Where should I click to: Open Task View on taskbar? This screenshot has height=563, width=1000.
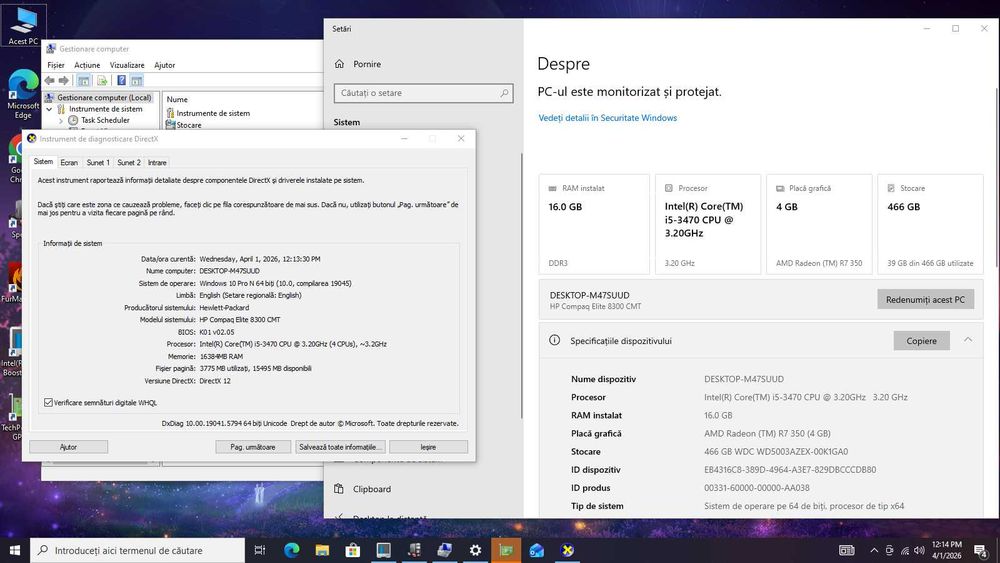260,550
